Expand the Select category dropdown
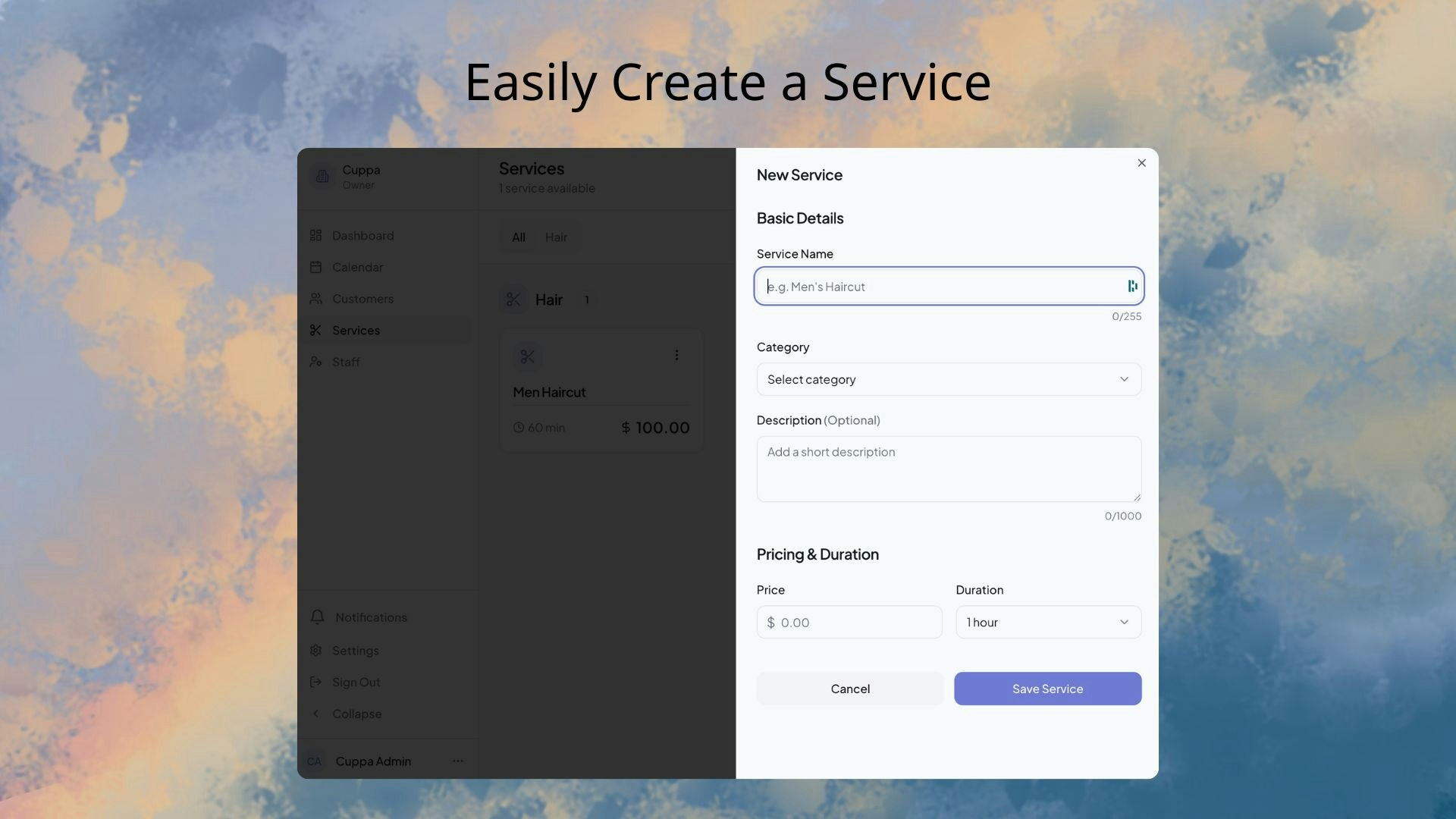This screenshot has height=819, width=1456. tap(949, 379)
